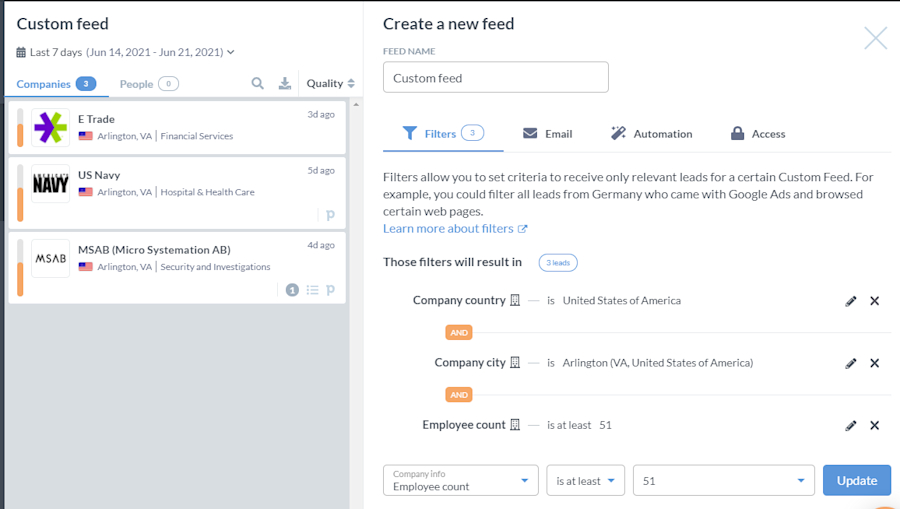Click the '4d ago' timestamp on MSAB
The image size is (900, 509).
[x=321, y=245]
